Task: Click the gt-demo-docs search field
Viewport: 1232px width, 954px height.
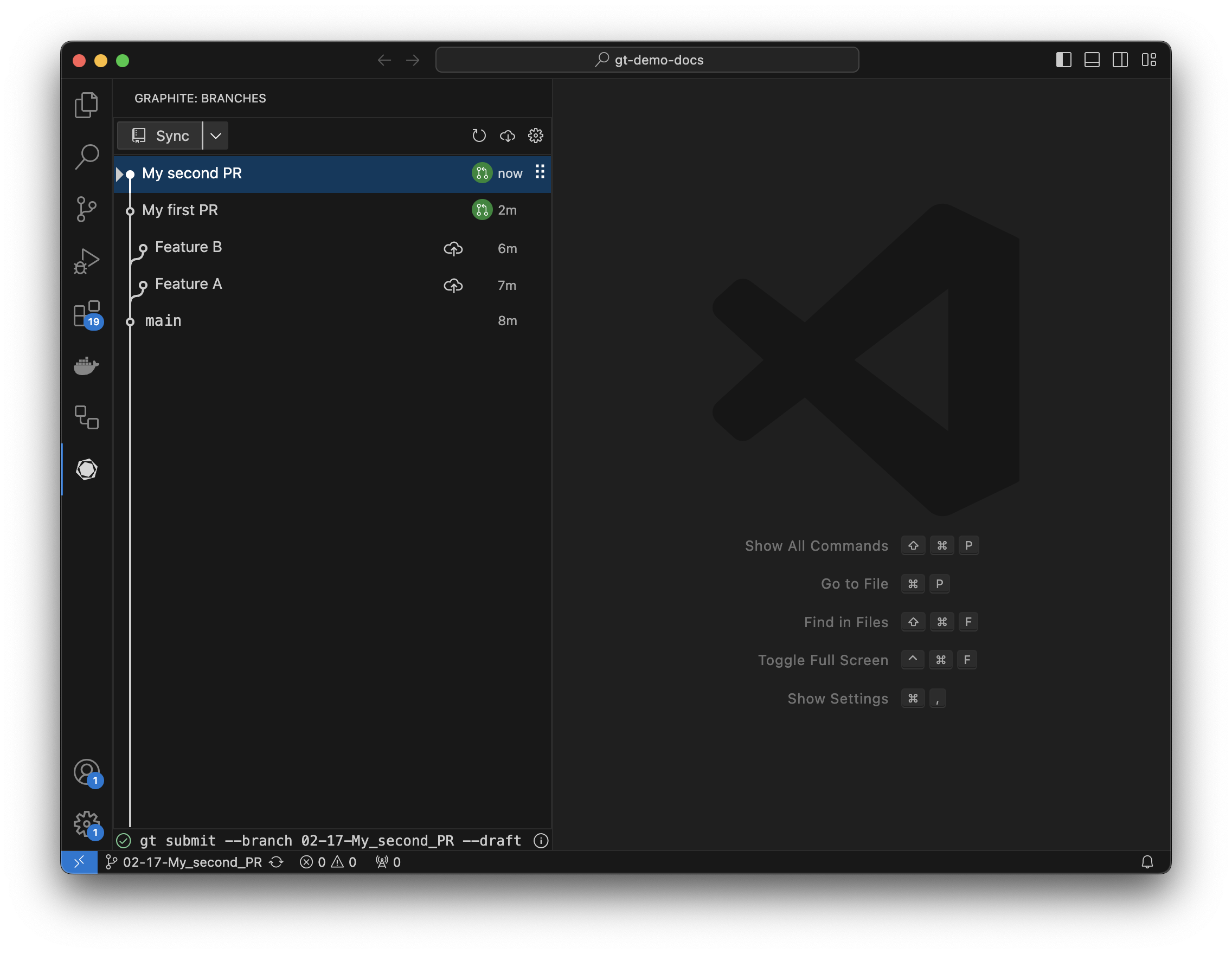Action: coord(647,60)
